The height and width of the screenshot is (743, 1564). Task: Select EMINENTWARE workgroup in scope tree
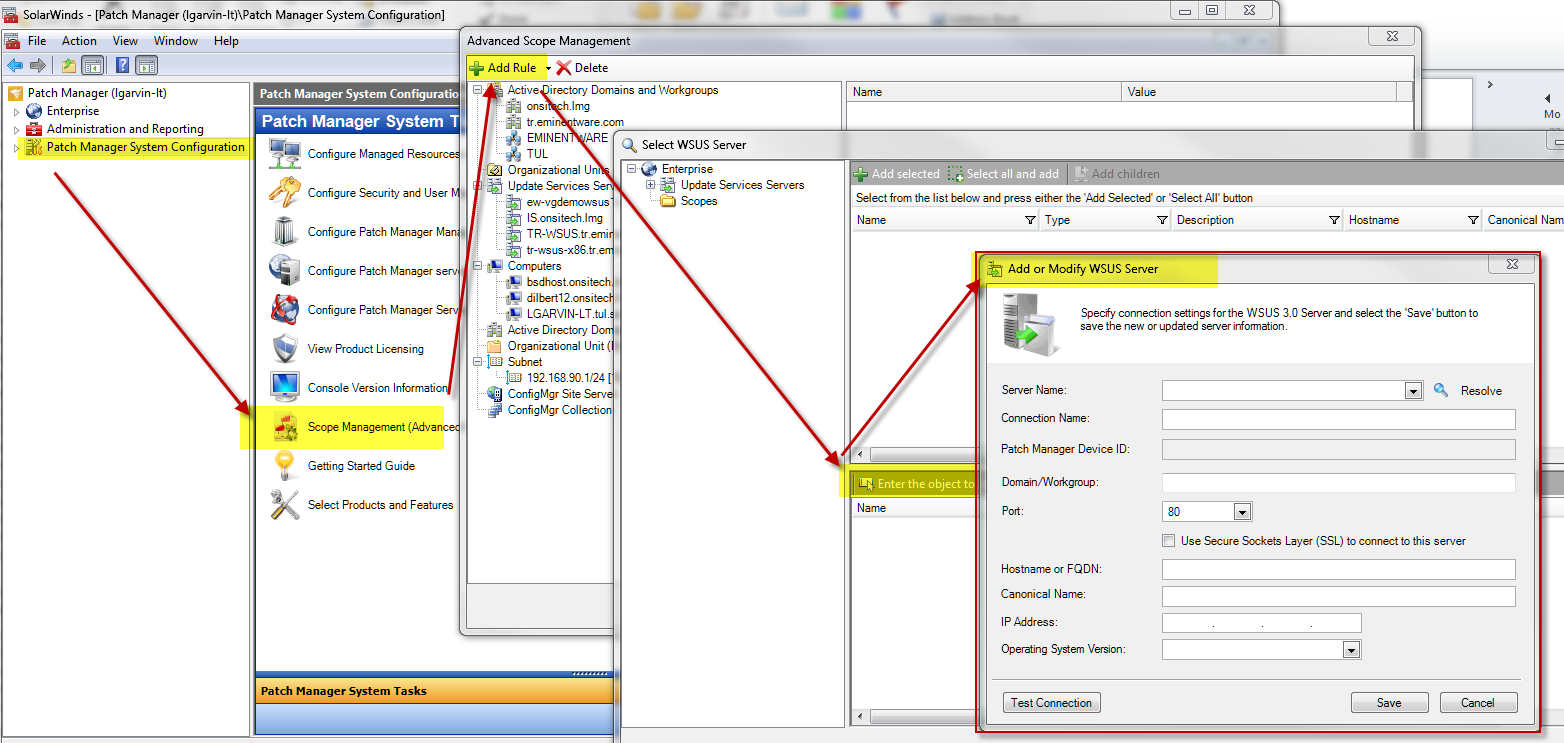coord(556,138)
